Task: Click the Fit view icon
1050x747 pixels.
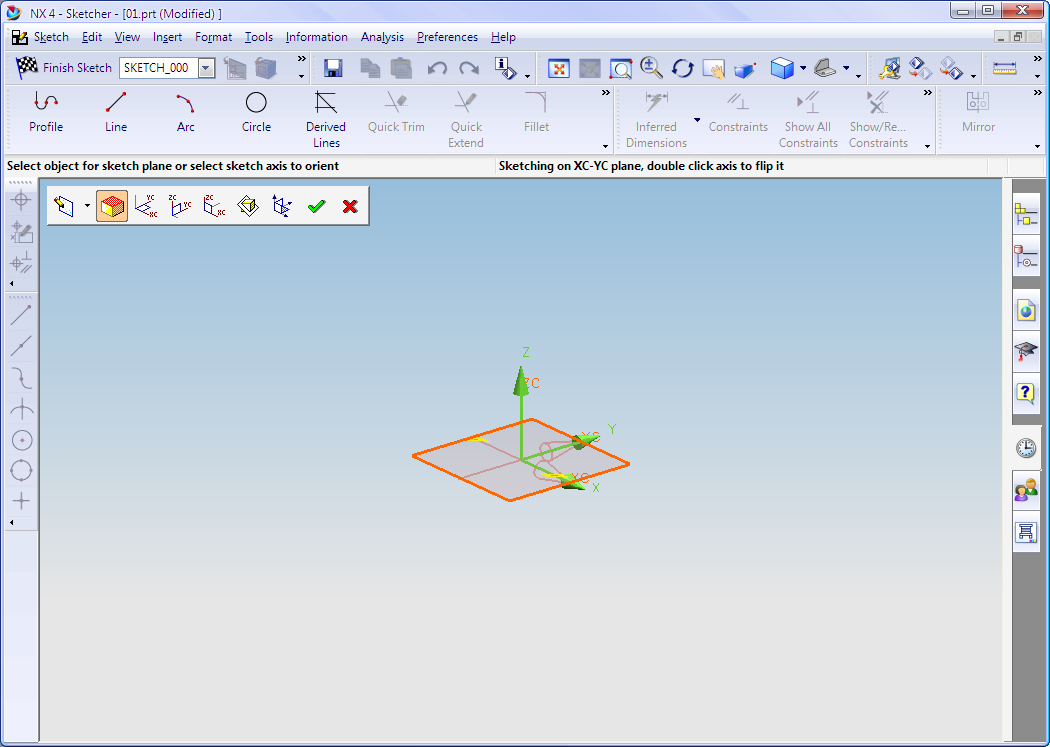Action: tap(558, 68)
